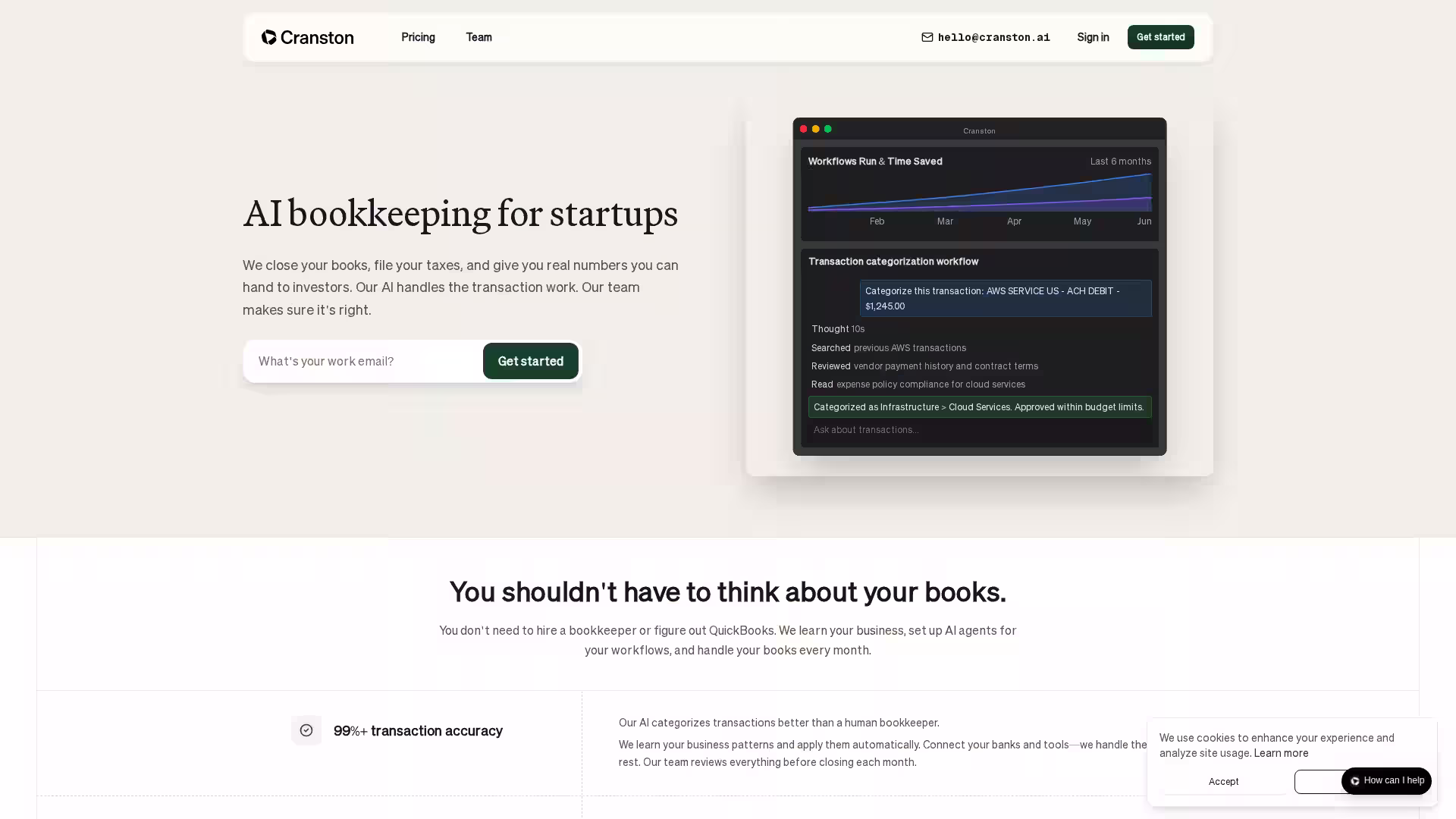This screenshot has height=819, width=1456.
Task: Click Sign in
Action: point(1093,37)
